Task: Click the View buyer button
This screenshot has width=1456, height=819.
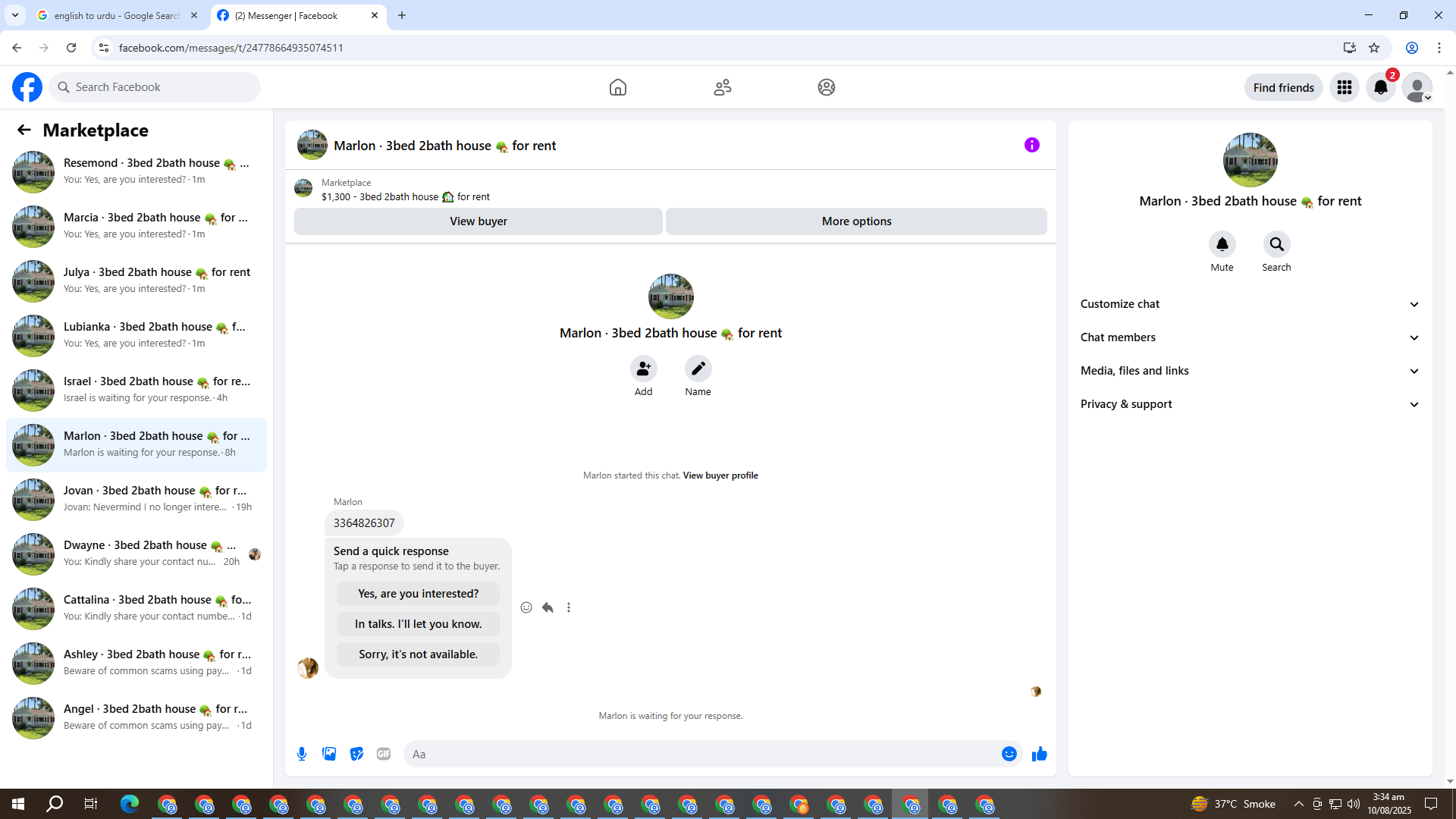Action: (478, 221)
